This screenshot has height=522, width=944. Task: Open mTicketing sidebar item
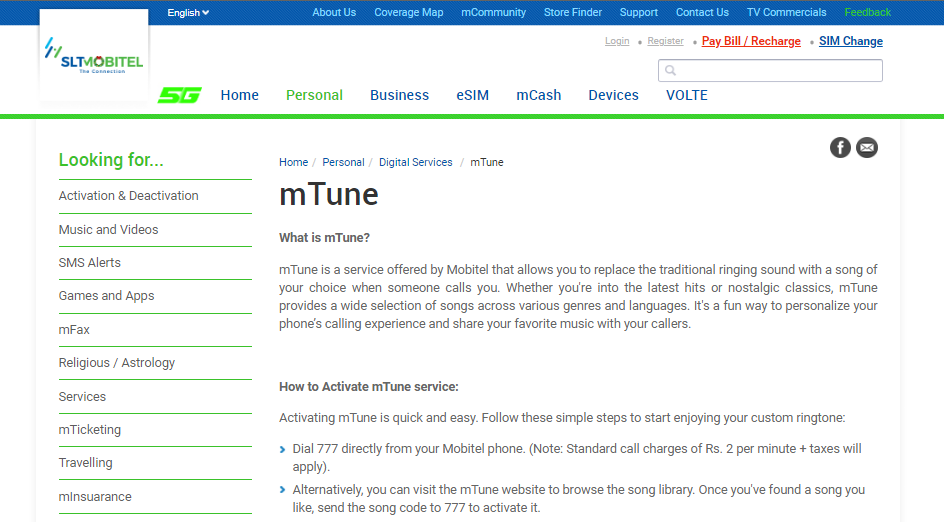[90, 429]
